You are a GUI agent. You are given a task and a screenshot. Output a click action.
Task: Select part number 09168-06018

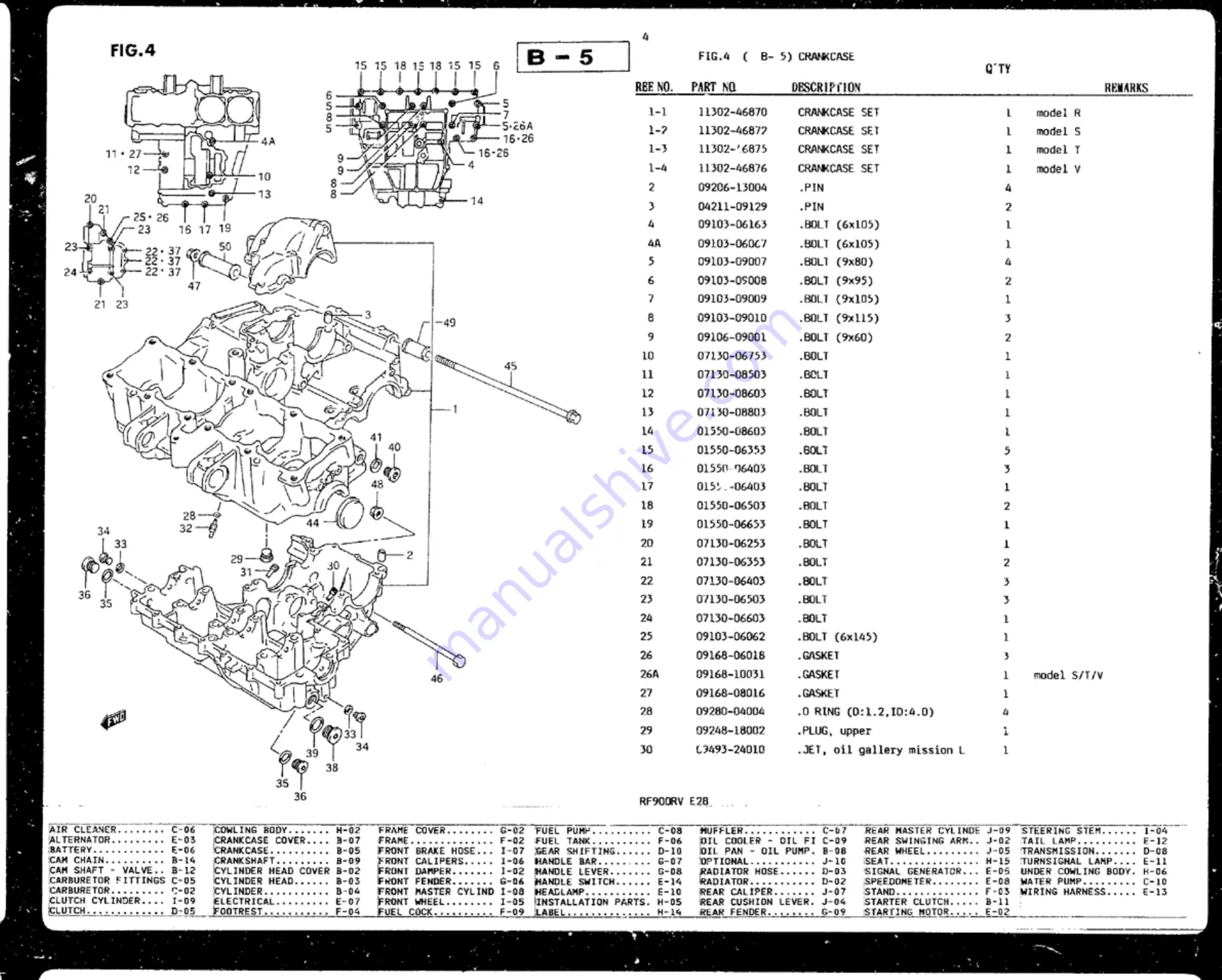pyautogui.click(x=730, y=655)
